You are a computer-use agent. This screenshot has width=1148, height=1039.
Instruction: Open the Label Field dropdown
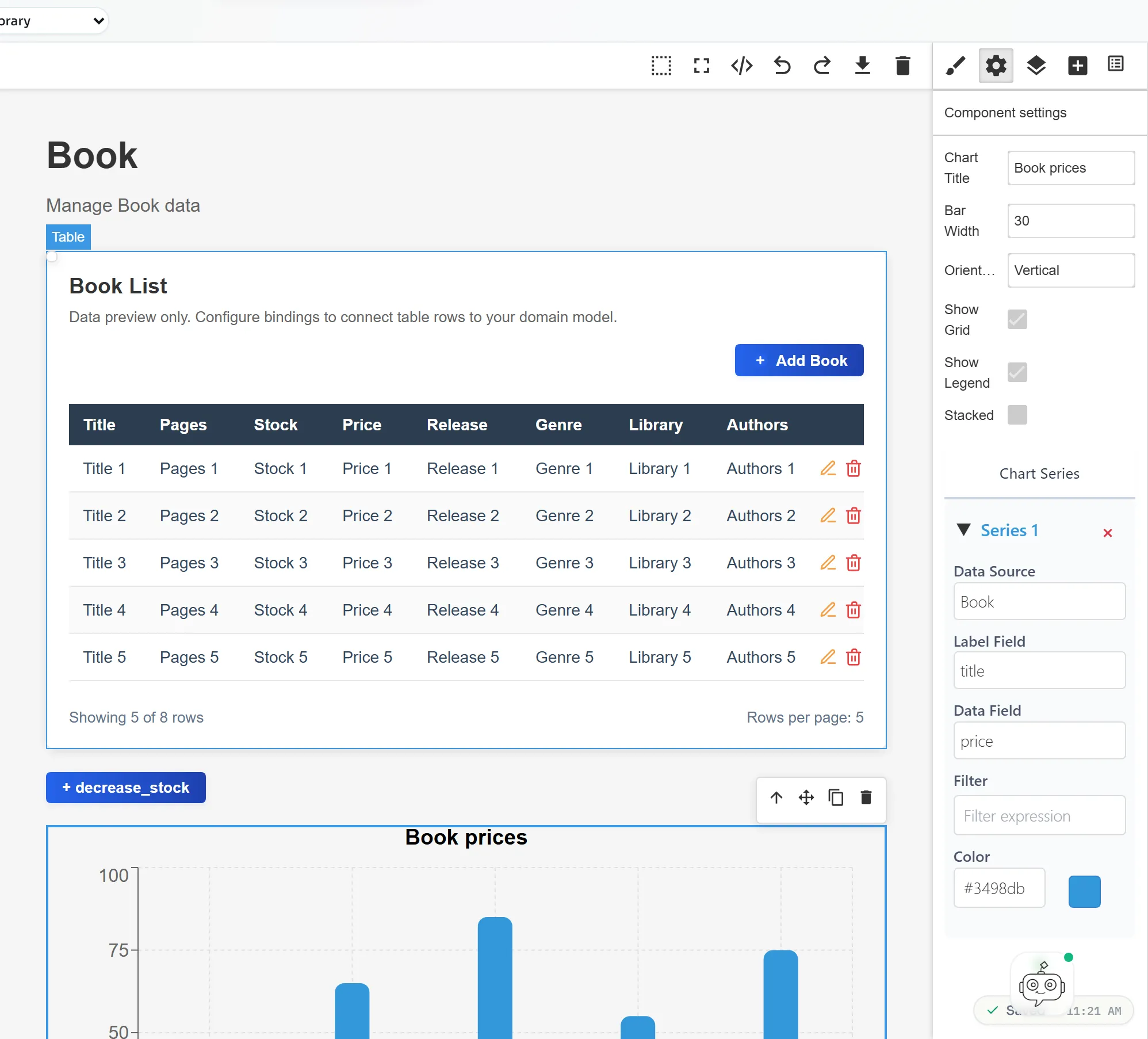1039,671
